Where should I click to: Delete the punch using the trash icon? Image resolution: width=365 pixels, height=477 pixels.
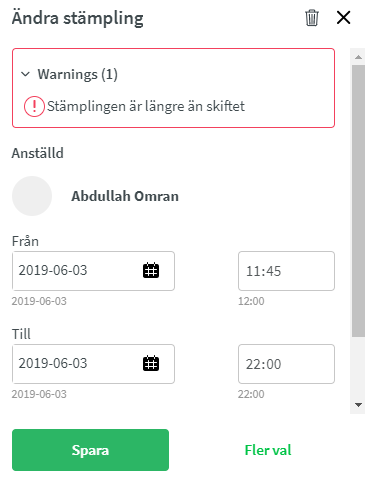click(x=312, y=18)
